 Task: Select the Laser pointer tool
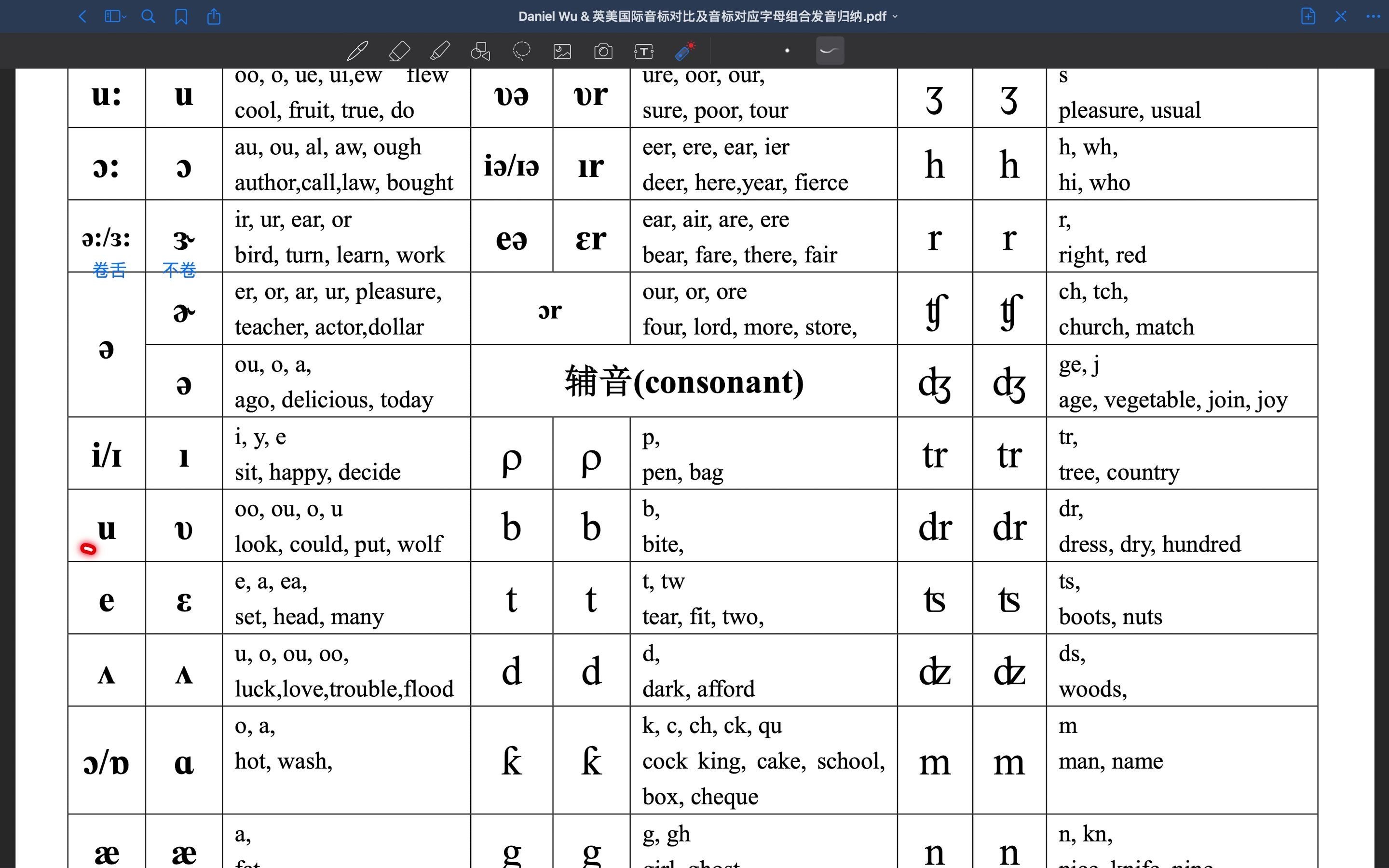tap(685, 51)
